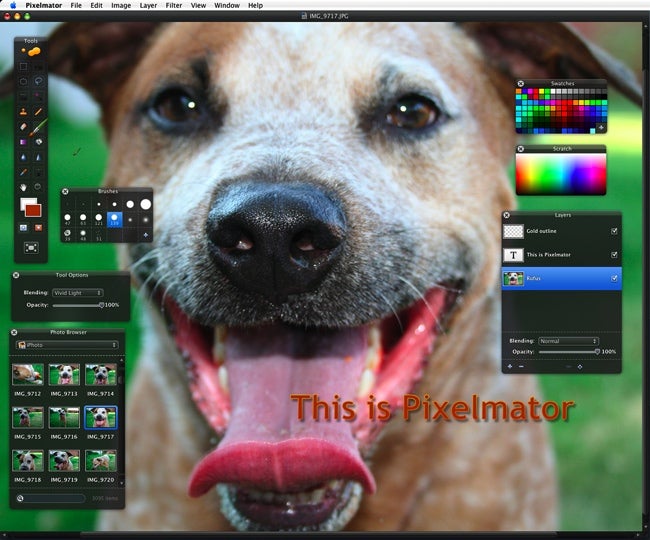Screen dimensions: 650x540
Task: Select the Blur water-drop tool
Action: point(23,157)
